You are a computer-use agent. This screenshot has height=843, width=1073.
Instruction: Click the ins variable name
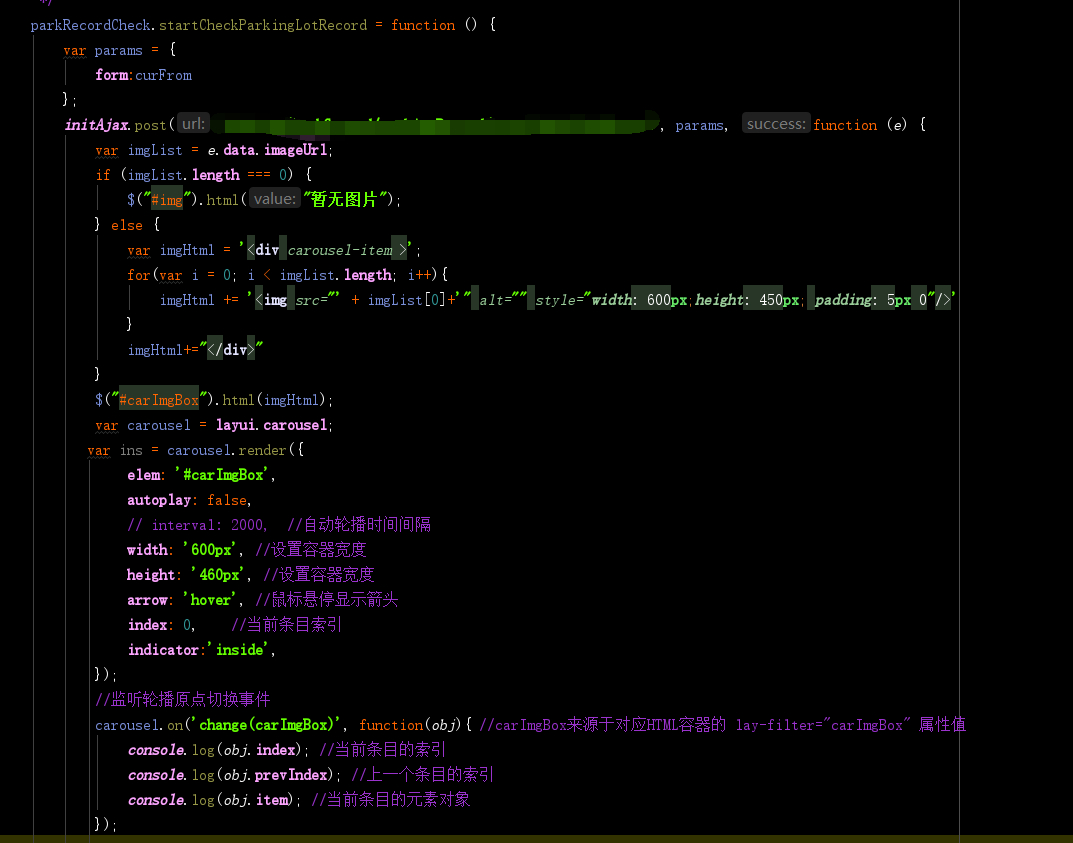[131, 450]
